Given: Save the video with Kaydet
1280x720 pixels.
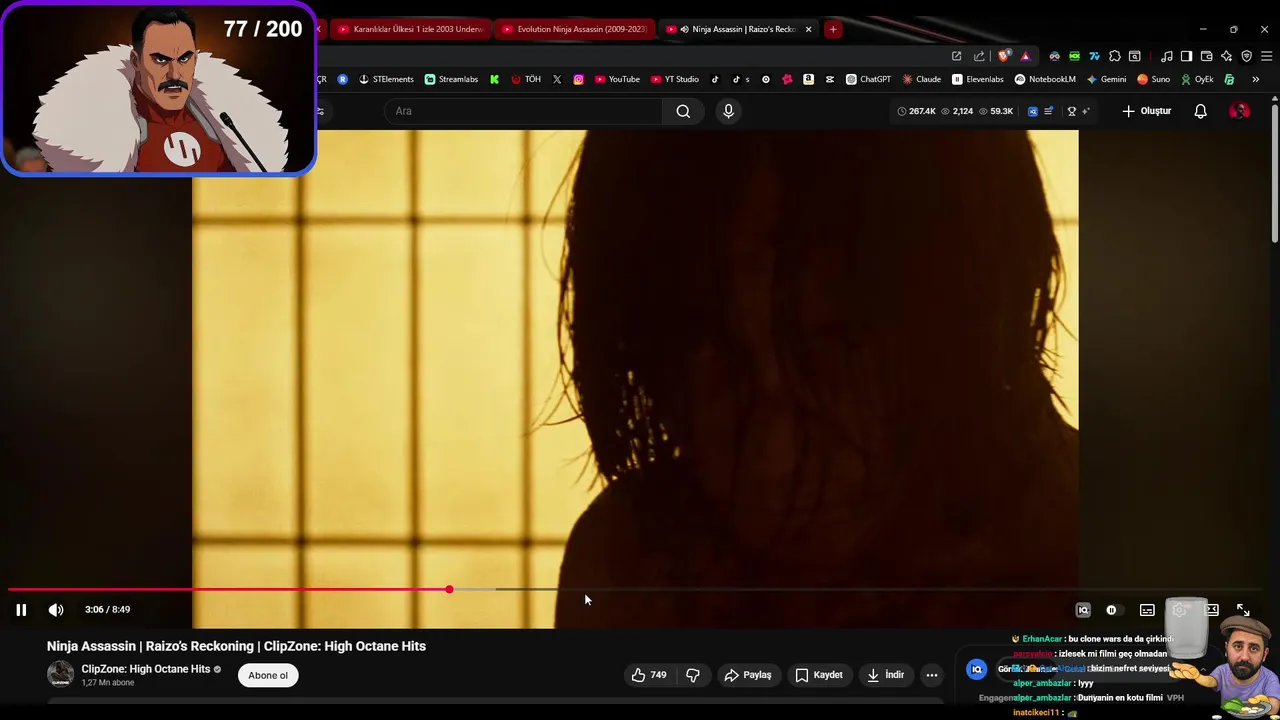Looking at the screenshot, I should pyautogui.click(x=819, y=675).
